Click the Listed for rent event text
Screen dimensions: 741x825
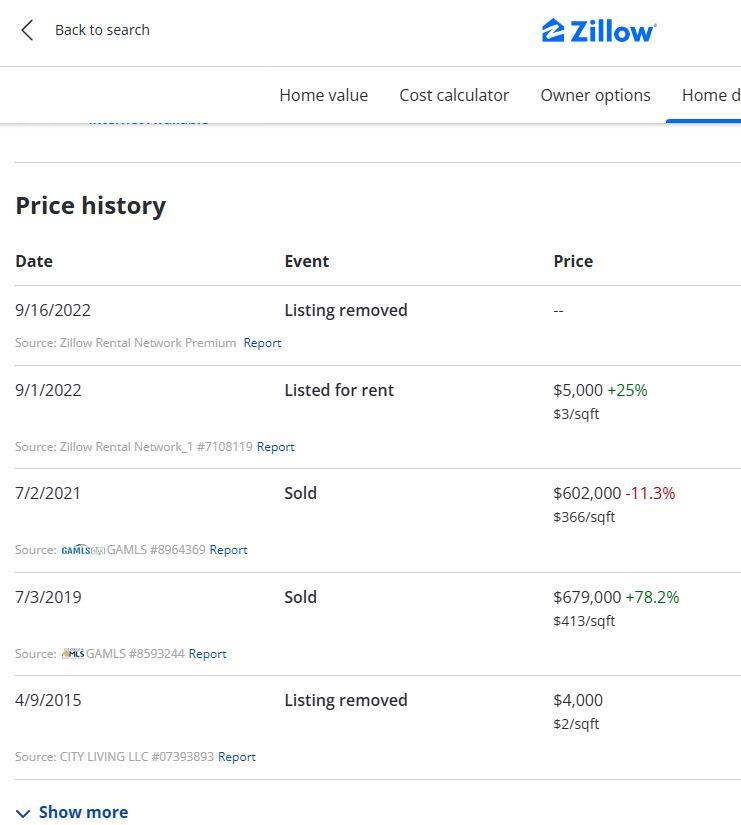pyautogui.click(x=339, y=390)
